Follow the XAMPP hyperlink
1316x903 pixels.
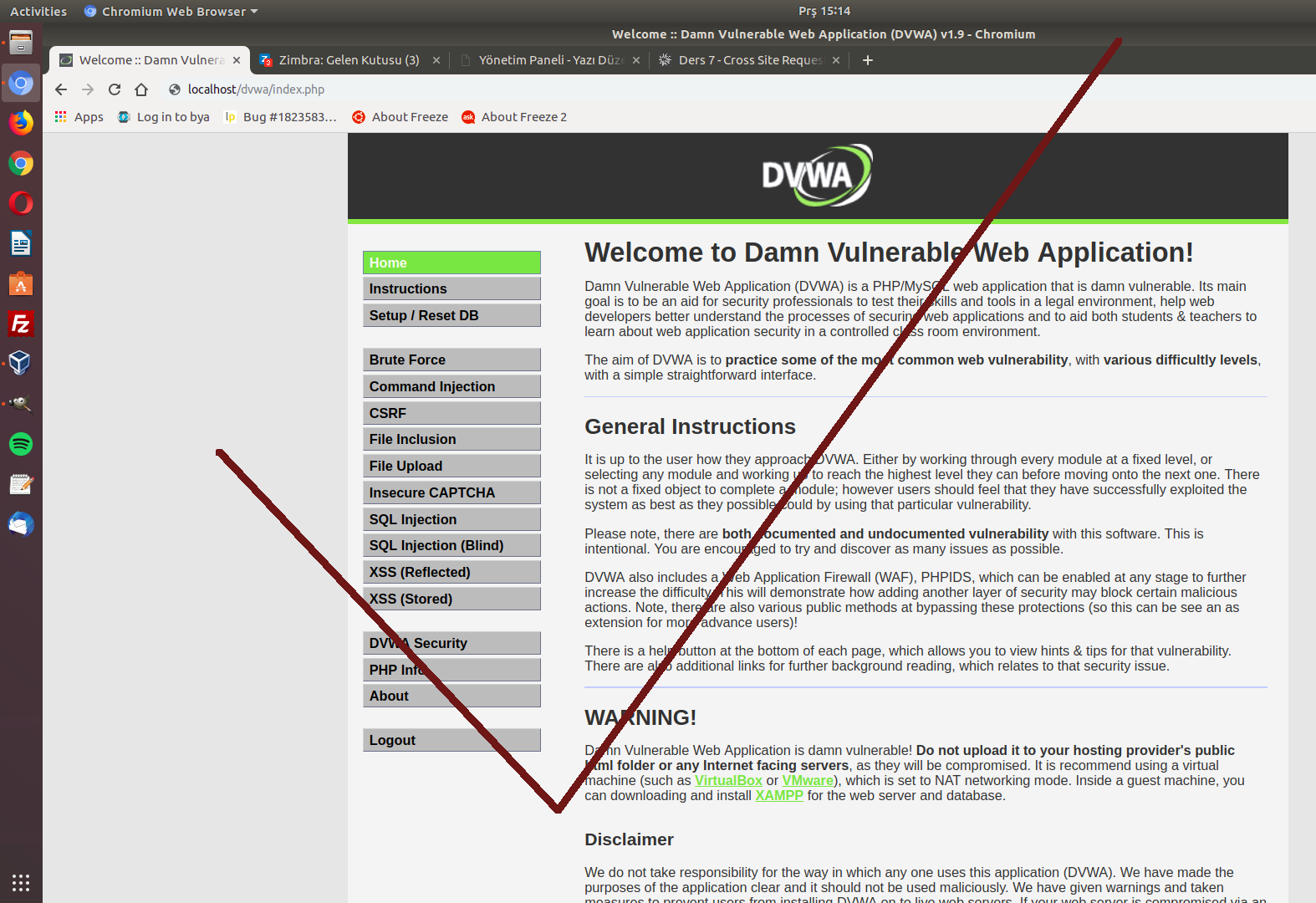pyautogui.click(x=779, y=795)
